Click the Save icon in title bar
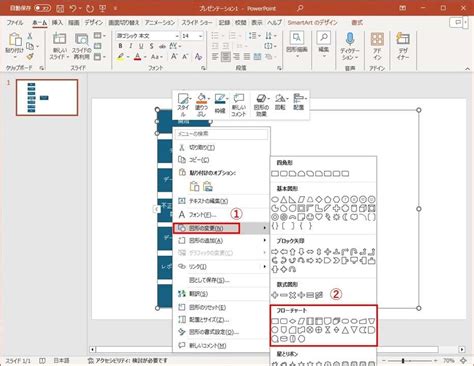This screenshot has width=474, height=366. click(60, 8)
